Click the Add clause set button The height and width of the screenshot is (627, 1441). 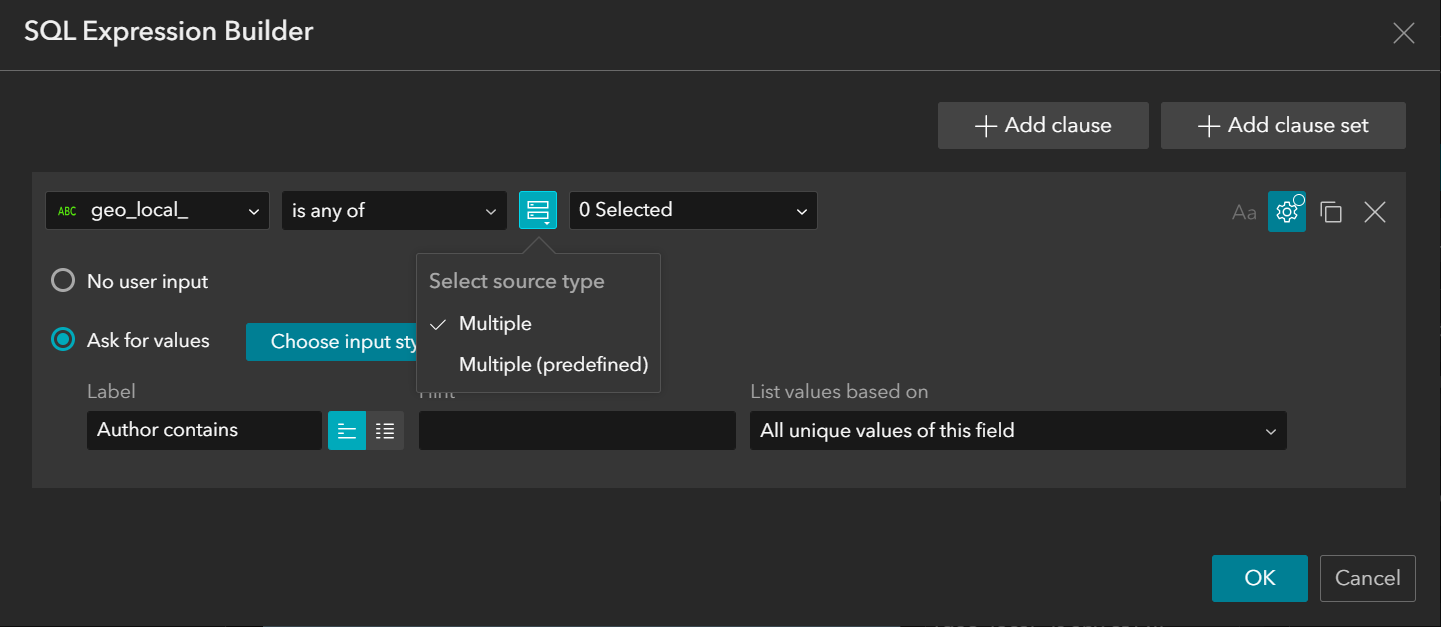tap(1283, 126)
